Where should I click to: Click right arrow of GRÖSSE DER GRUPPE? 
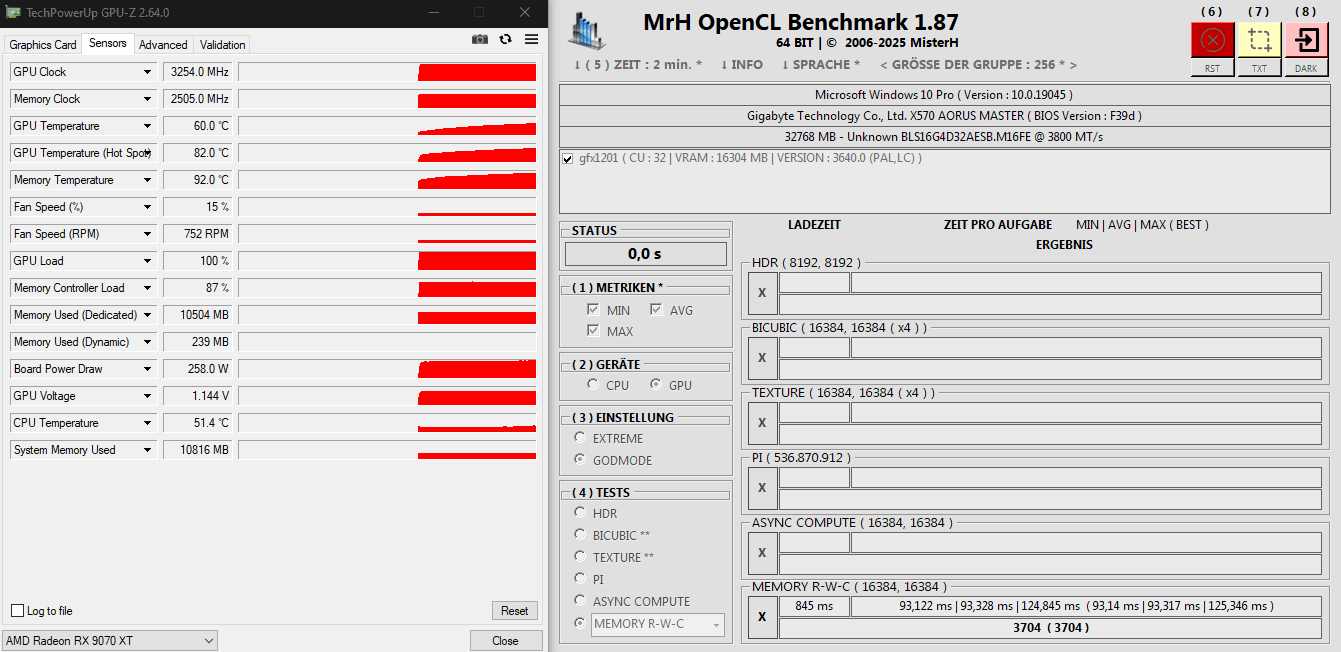(x=1073, y=65)
